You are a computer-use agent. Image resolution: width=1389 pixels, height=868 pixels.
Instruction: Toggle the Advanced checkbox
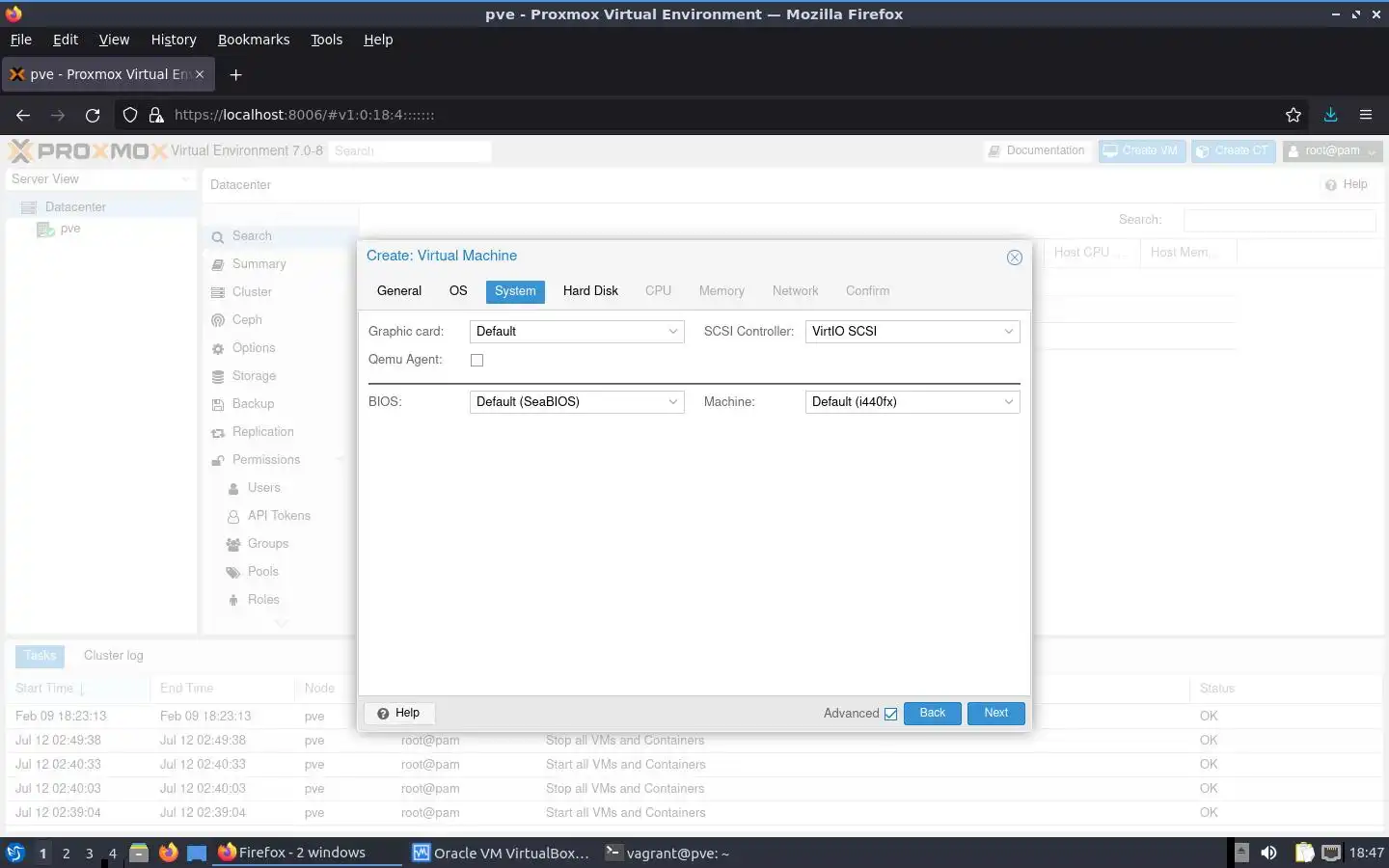pyautogui.click(x=890, y=715)
